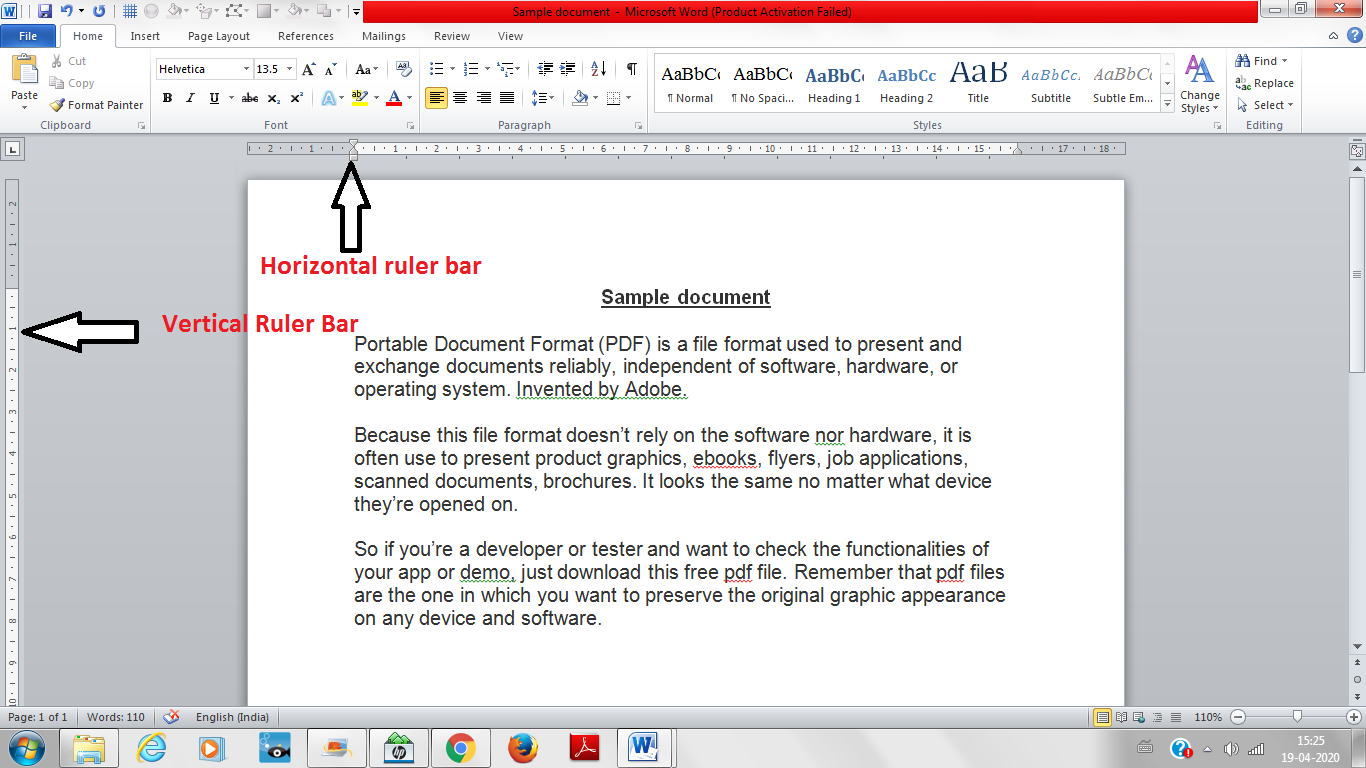Image resolution: width=1366 pixels, height=768 pixels.
Task: Select the Center alignment icon
Action: pyautogui.click(x=459, y=97)
